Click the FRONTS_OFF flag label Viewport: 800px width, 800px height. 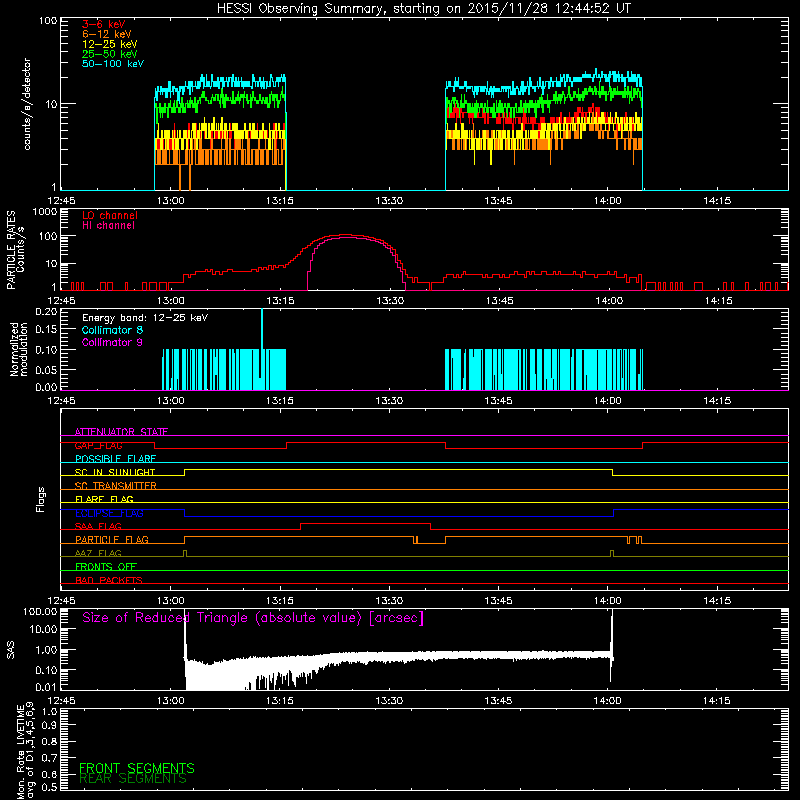click(106, 566)
